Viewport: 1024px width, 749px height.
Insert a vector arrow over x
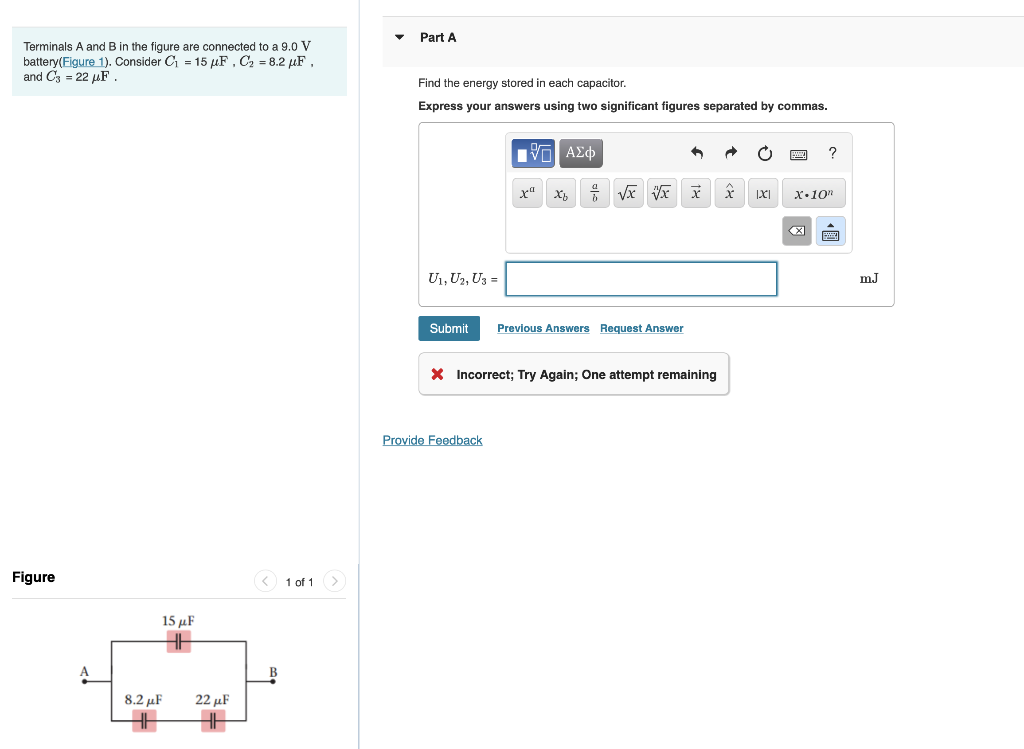[x=695, y=193]
